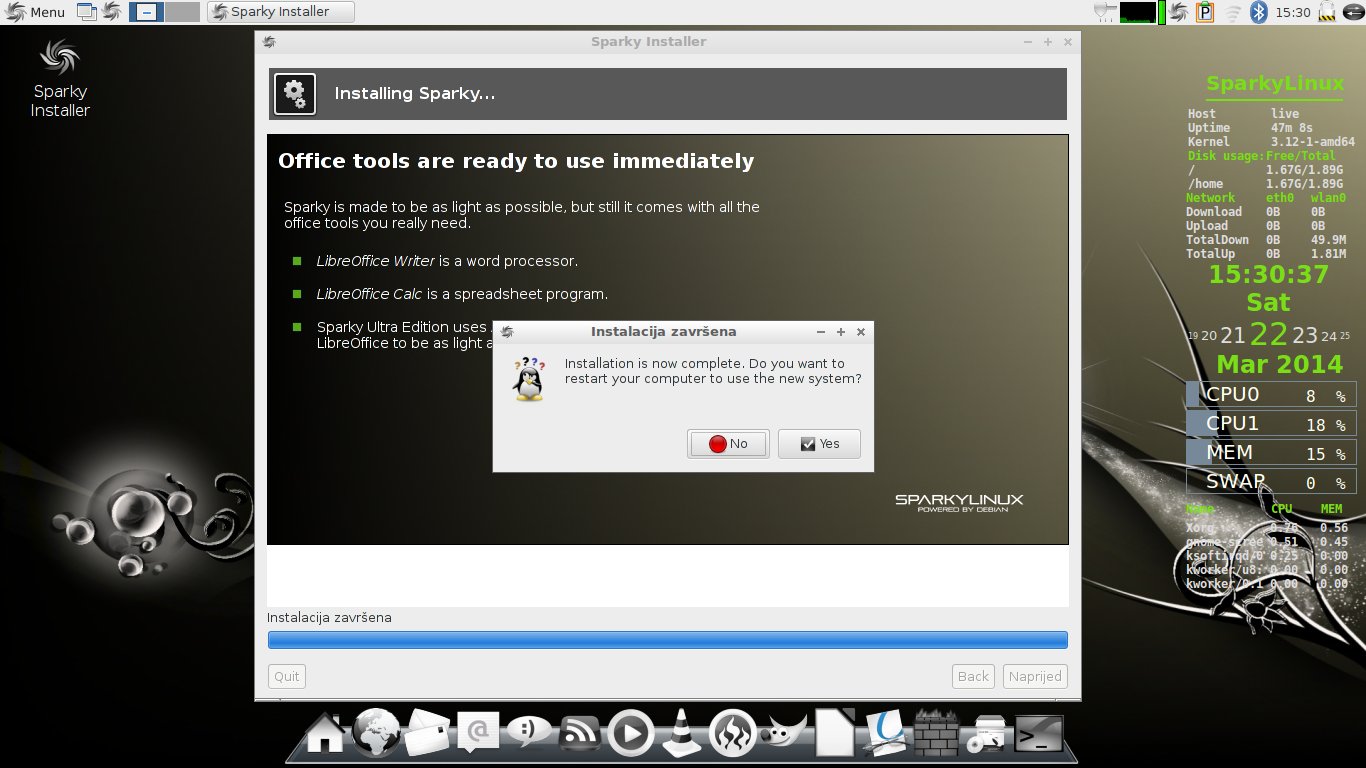
Task: Click No to decline restart
Action: click(x=728, y=444)
